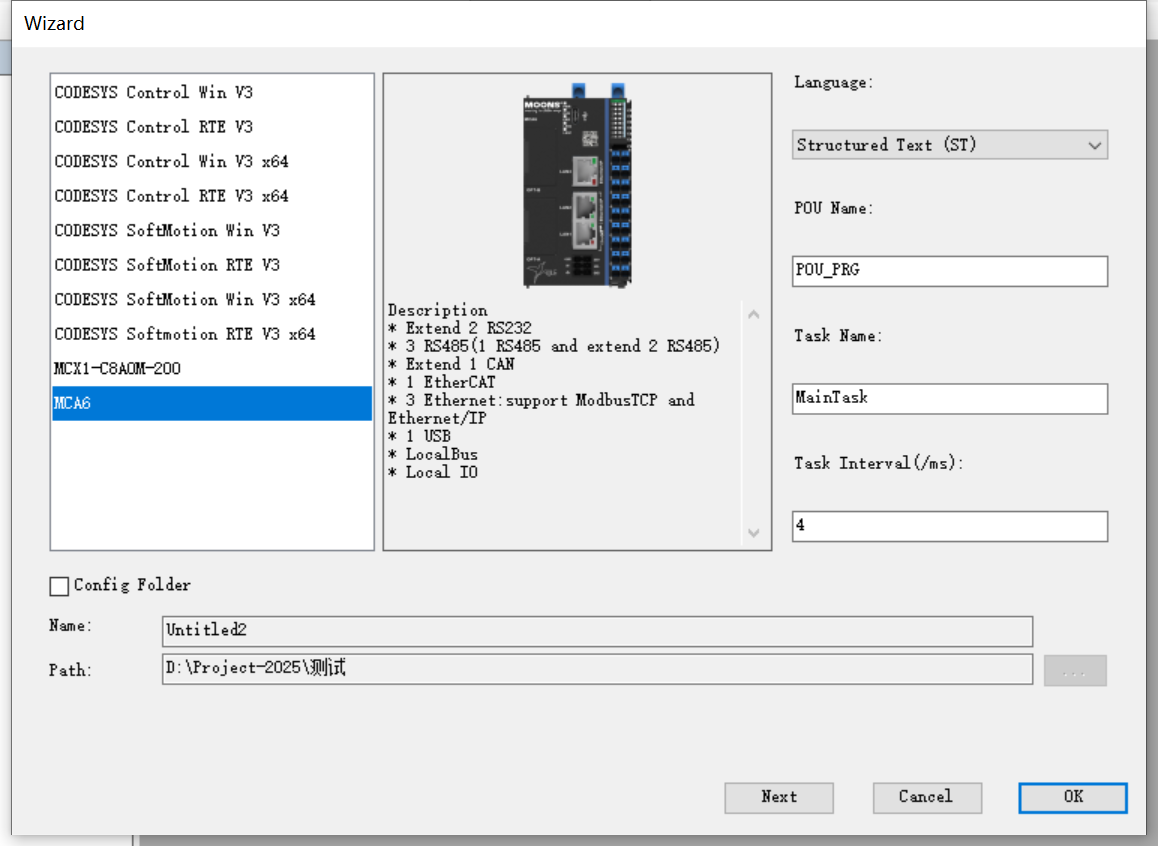Viewport: 1158px width, 846px height.
Task: Click the Task Name input field
Action: [x=950, y=399]
